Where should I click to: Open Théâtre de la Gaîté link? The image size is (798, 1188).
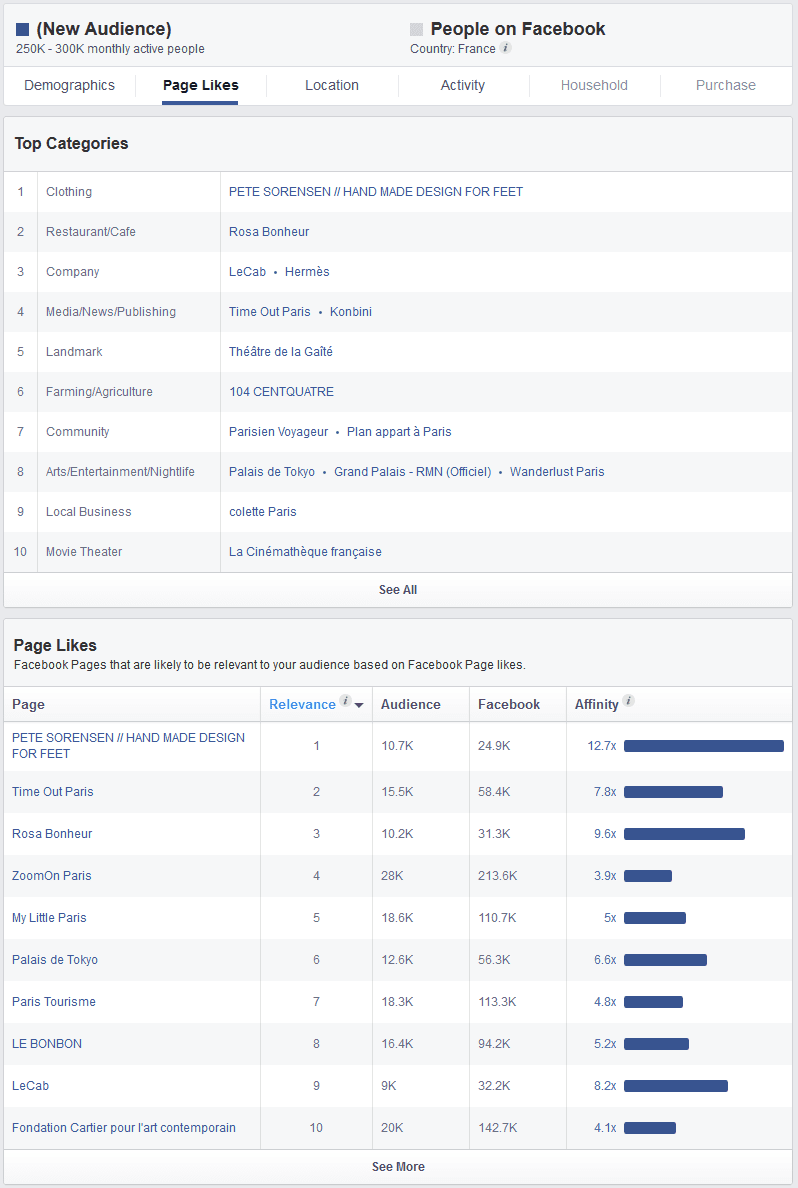(280, 352)
